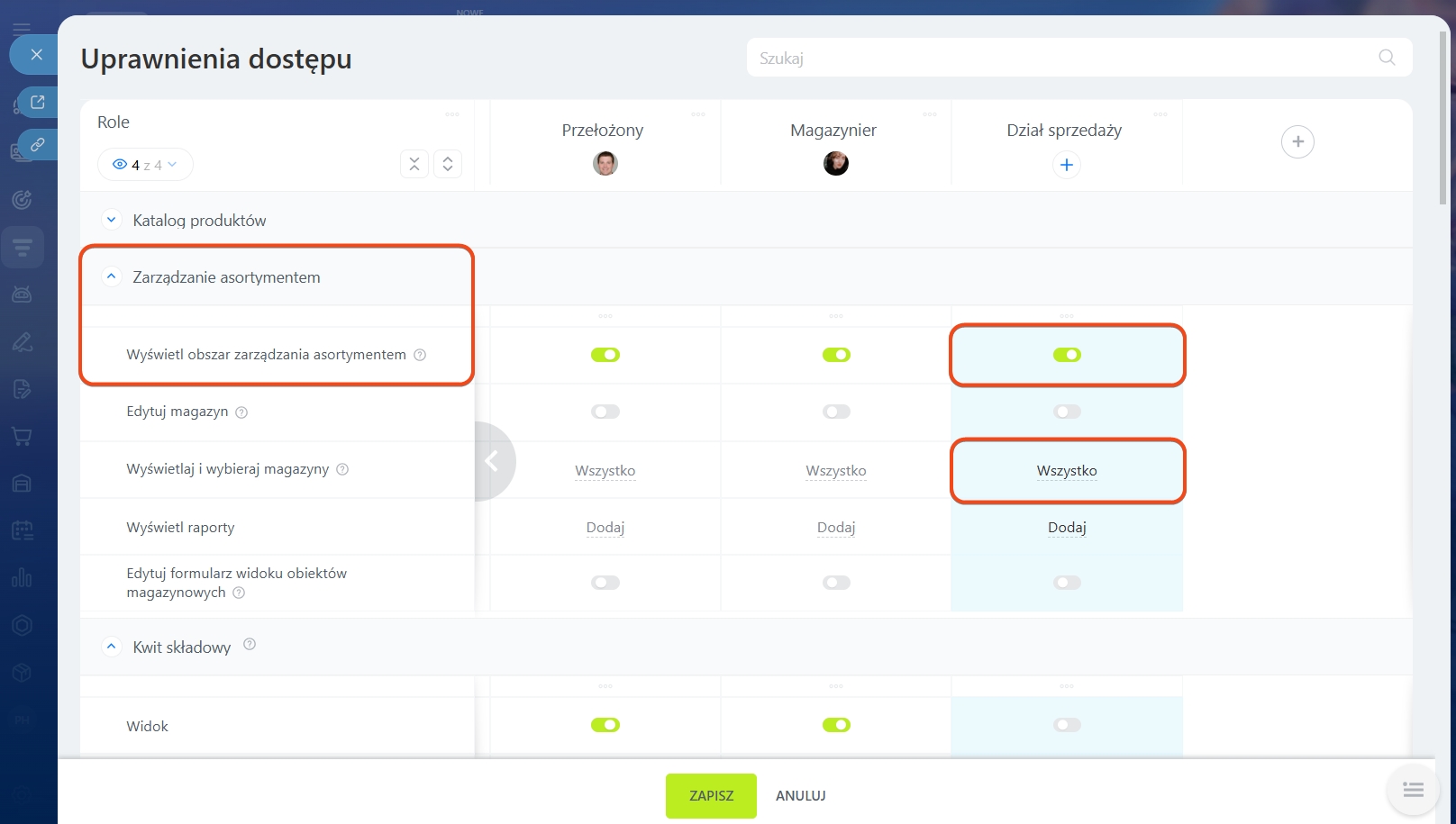Collapse the Zarządzanie asortymentem section

pyautogui.click(x=112, y=276)
